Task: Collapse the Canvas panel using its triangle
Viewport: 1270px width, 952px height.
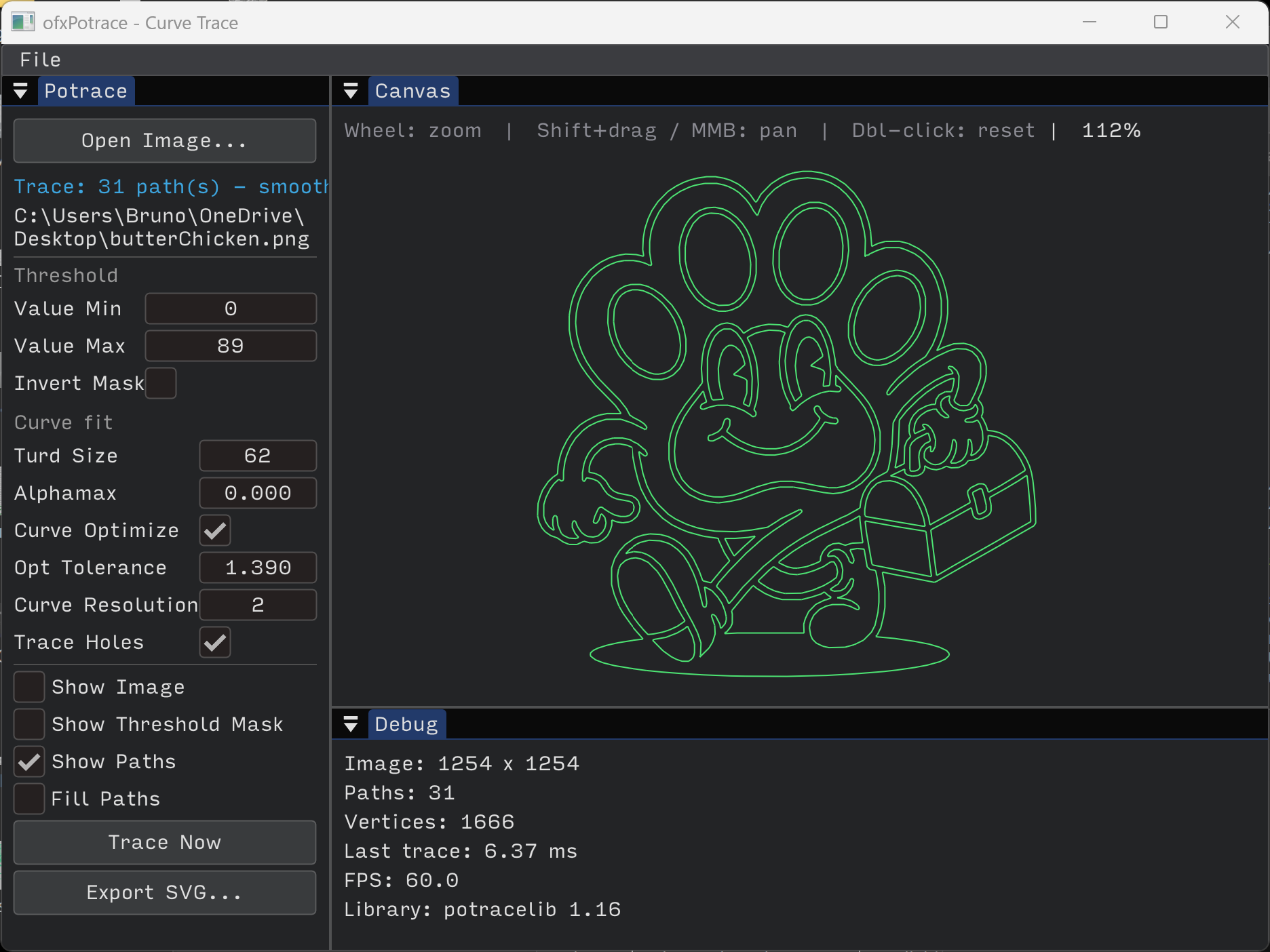Action: click(351, 91)
